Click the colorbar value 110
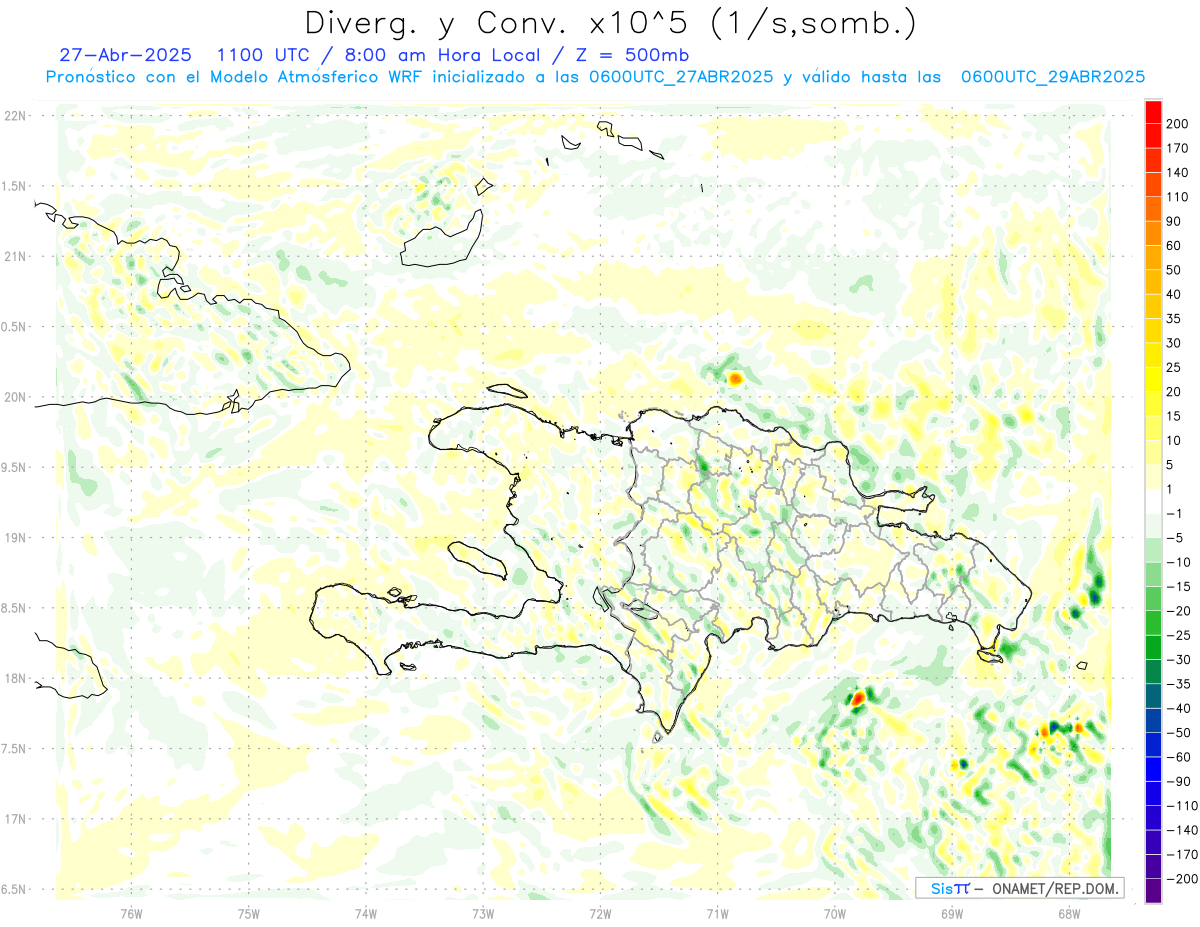Viewport: 1200px width, 927px height. tap(1177, 197)
